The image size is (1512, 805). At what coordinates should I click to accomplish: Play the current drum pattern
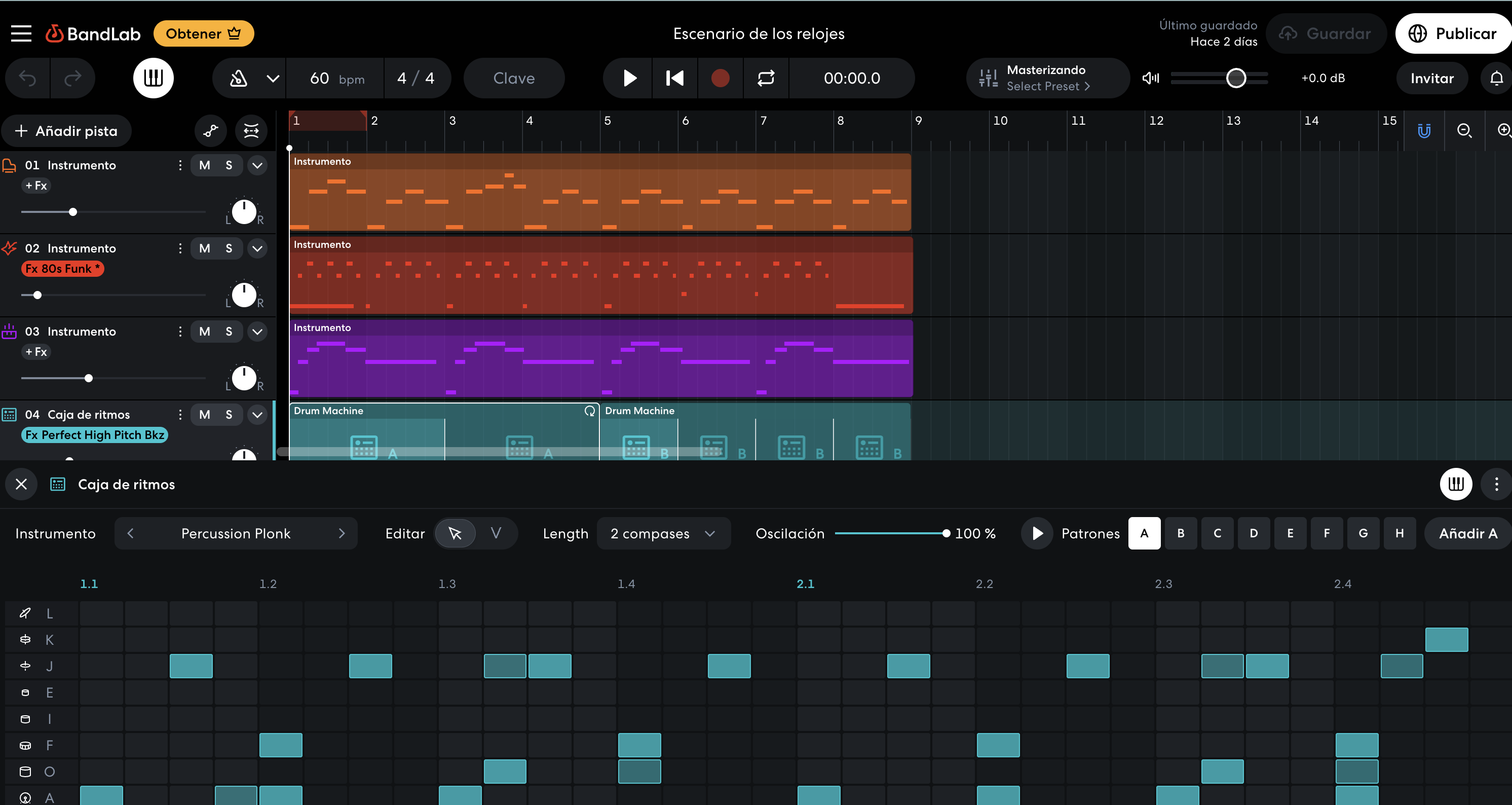(x=1037, y=533)
